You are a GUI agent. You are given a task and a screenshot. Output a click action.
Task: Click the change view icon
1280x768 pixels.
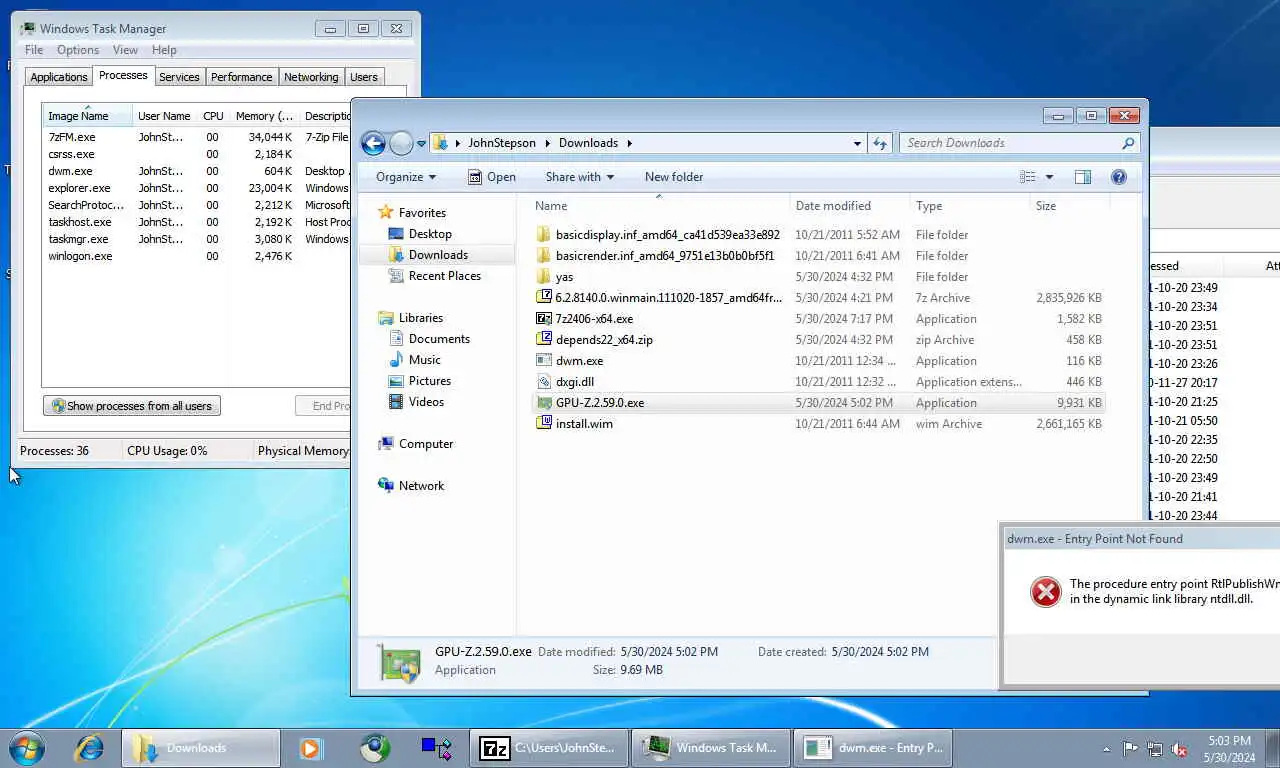1027,177
